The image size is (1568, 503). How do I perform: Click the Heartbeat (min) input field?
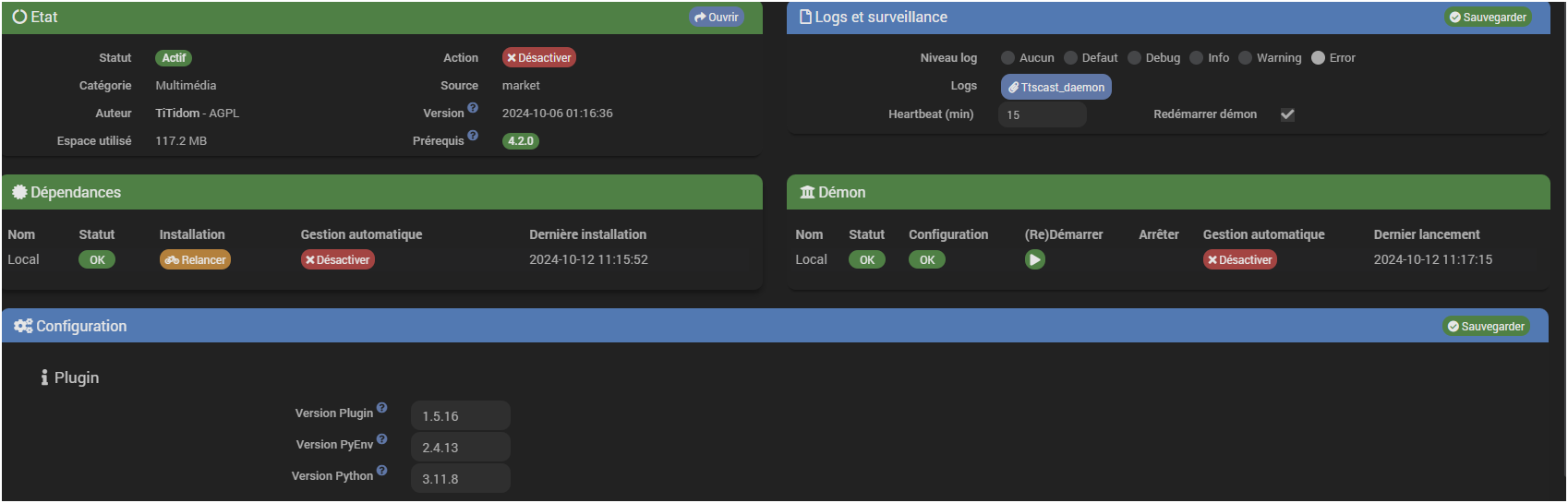coord(1043,114)
